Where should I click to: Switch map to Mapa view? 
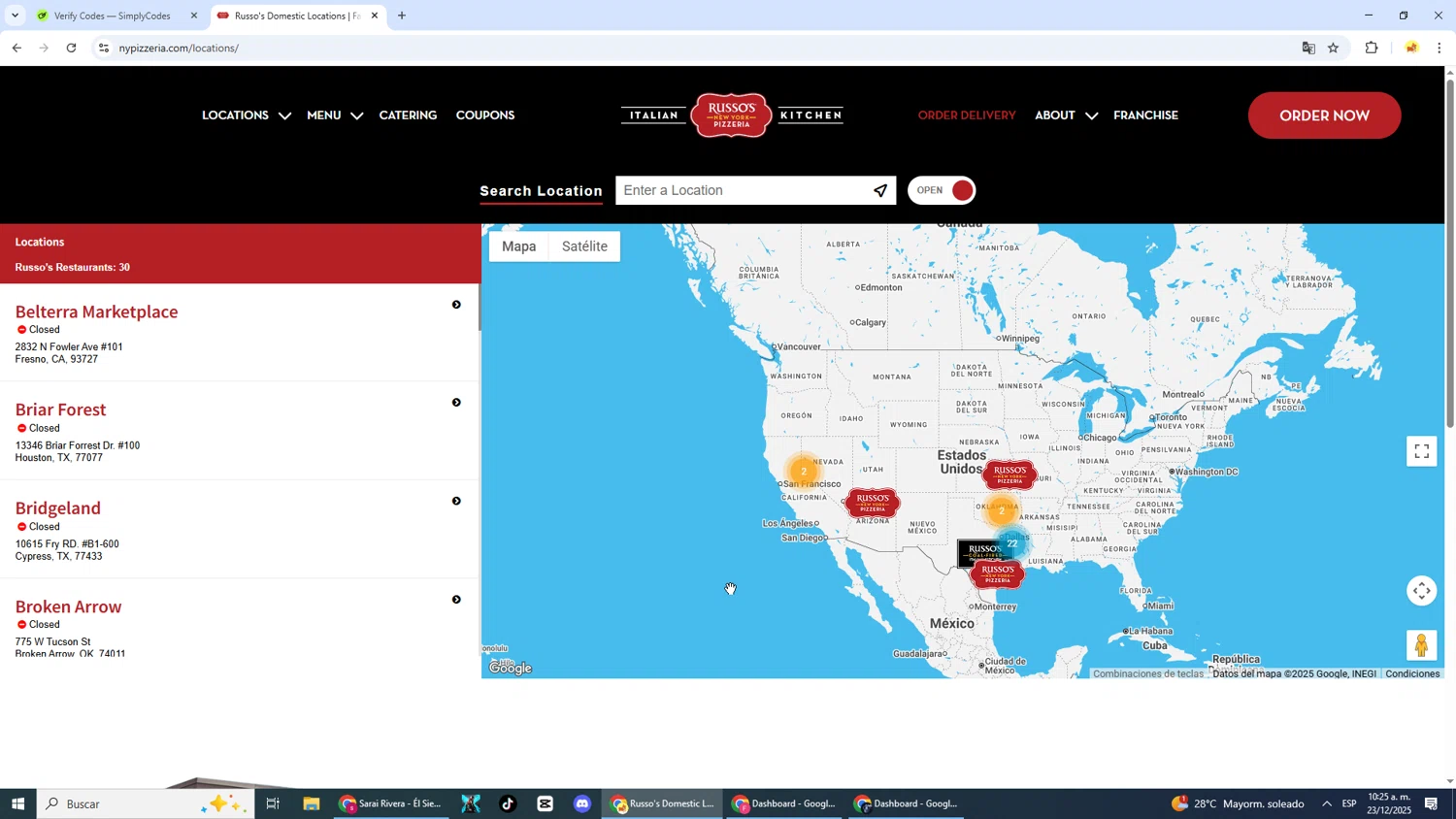[518, 246]
